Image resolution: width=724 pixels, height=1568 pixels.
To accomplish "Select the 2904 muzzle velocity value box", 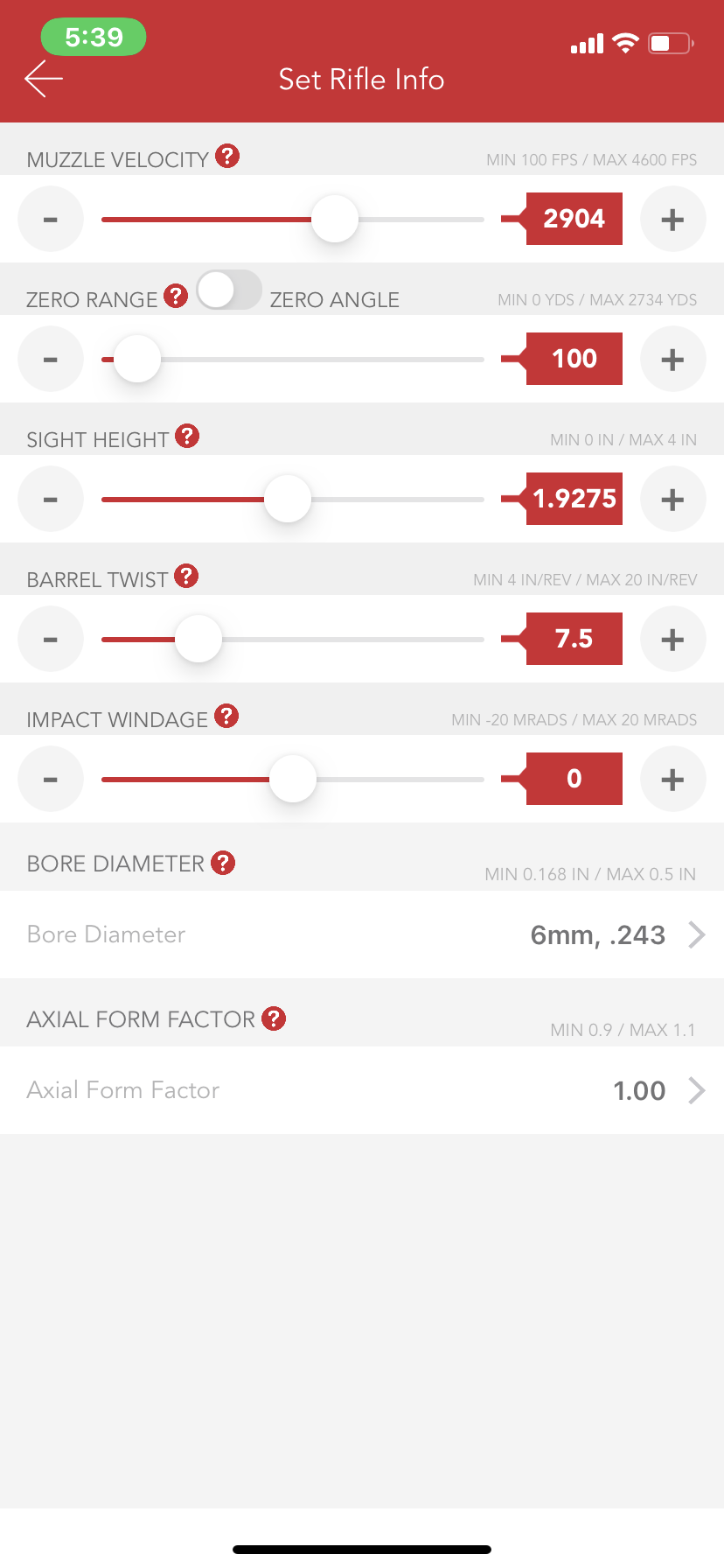I will point(574,219).
